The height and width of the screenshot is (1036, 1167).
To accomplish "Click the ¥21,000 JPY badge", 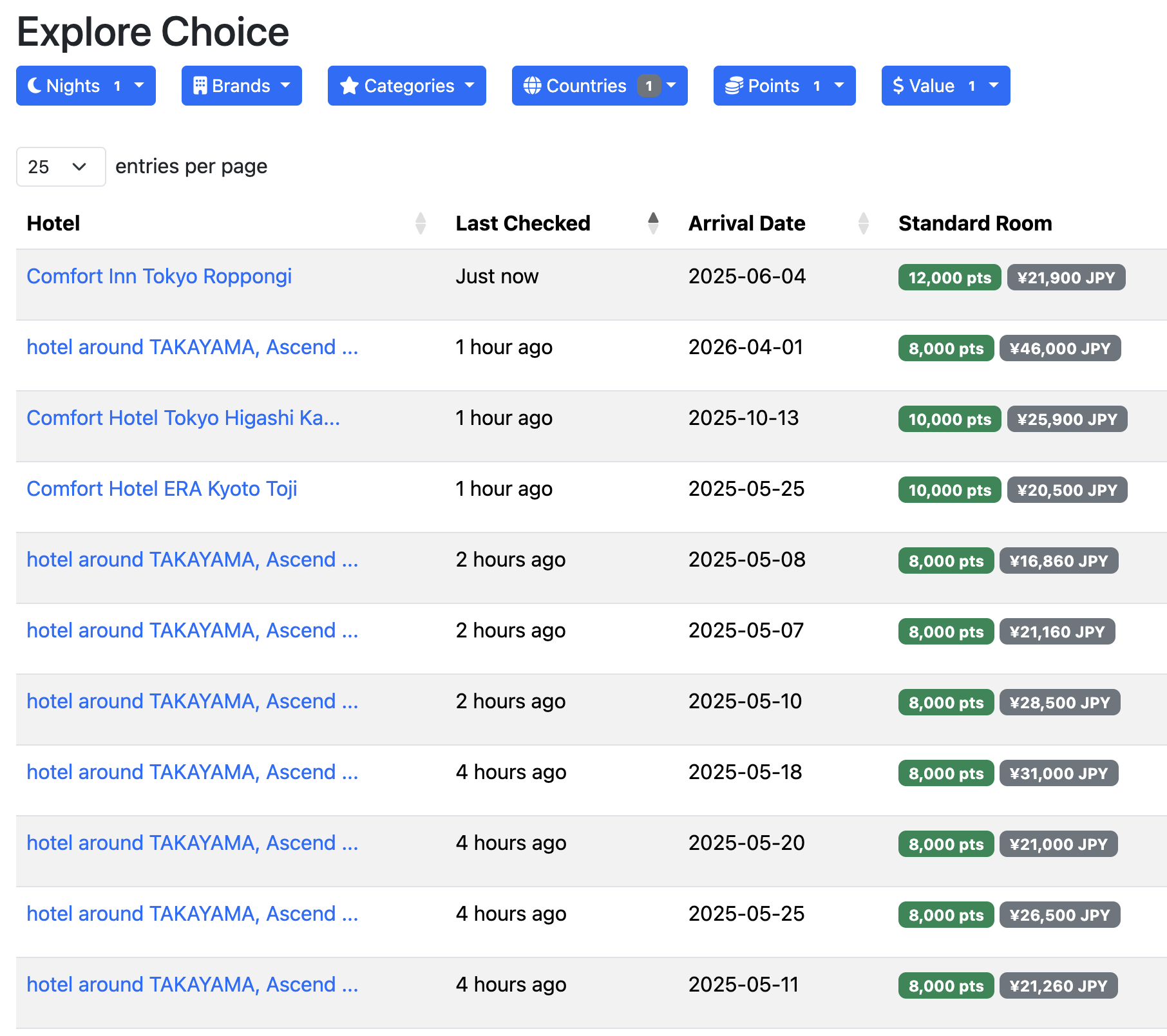I will 1059,844.
